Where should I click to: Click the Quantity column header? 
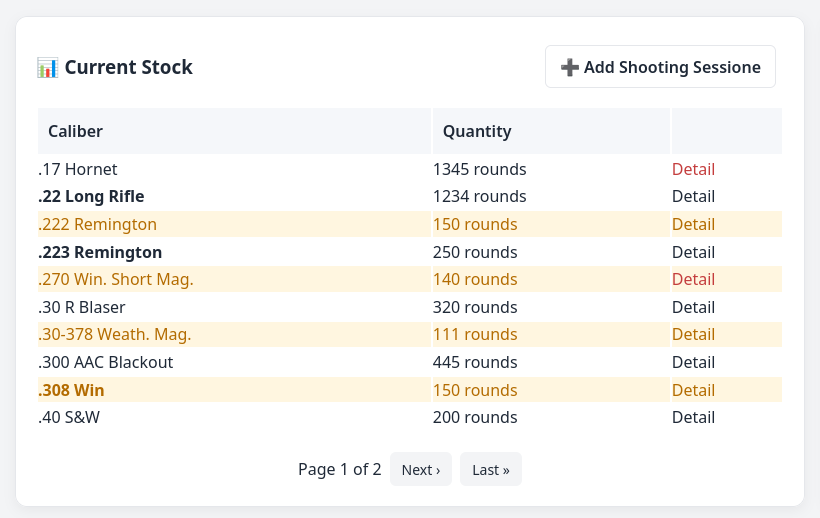coord(477,131)
